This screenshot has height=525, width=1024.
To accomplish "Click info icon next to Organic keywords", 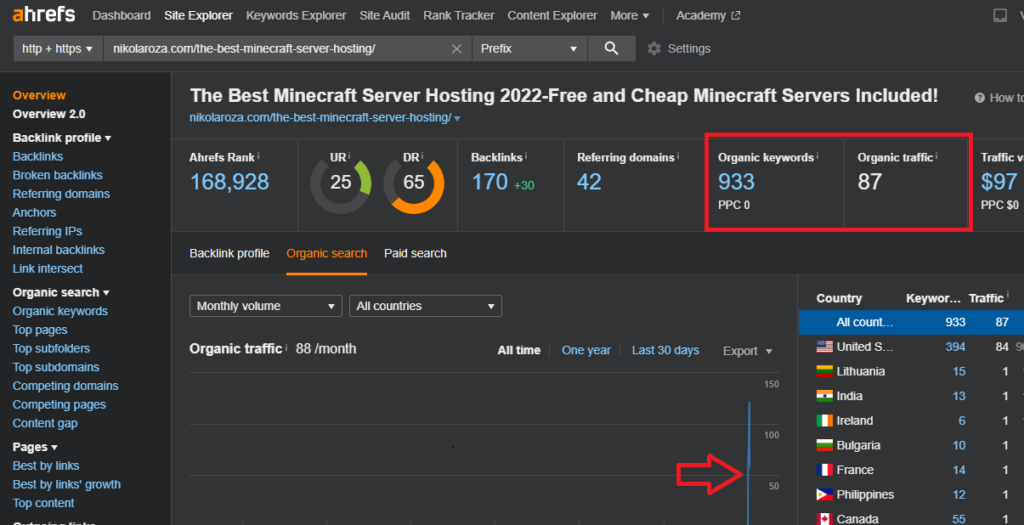I will click(818, 156).
